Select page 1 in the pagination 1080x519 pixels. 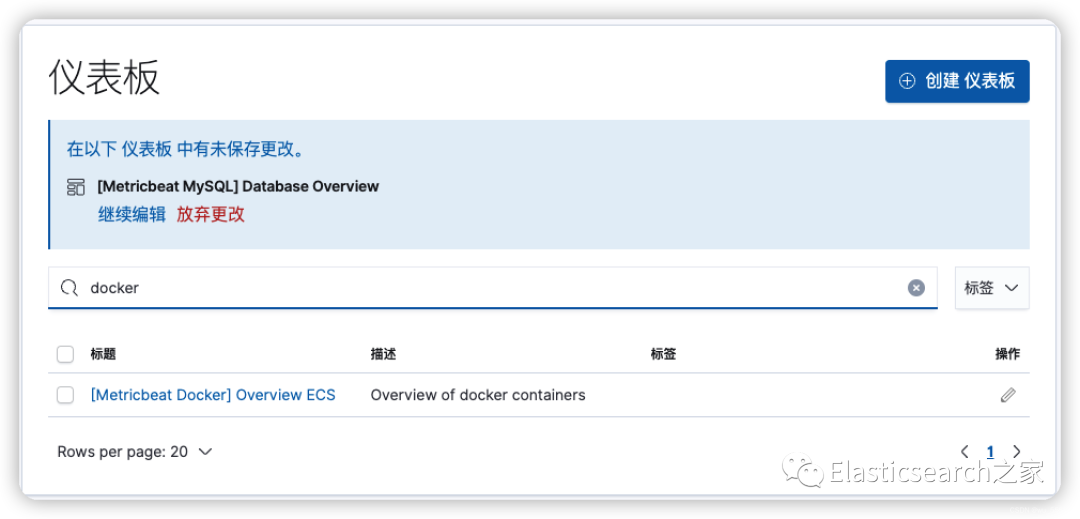pyautogui.click(x=990, y=452)
